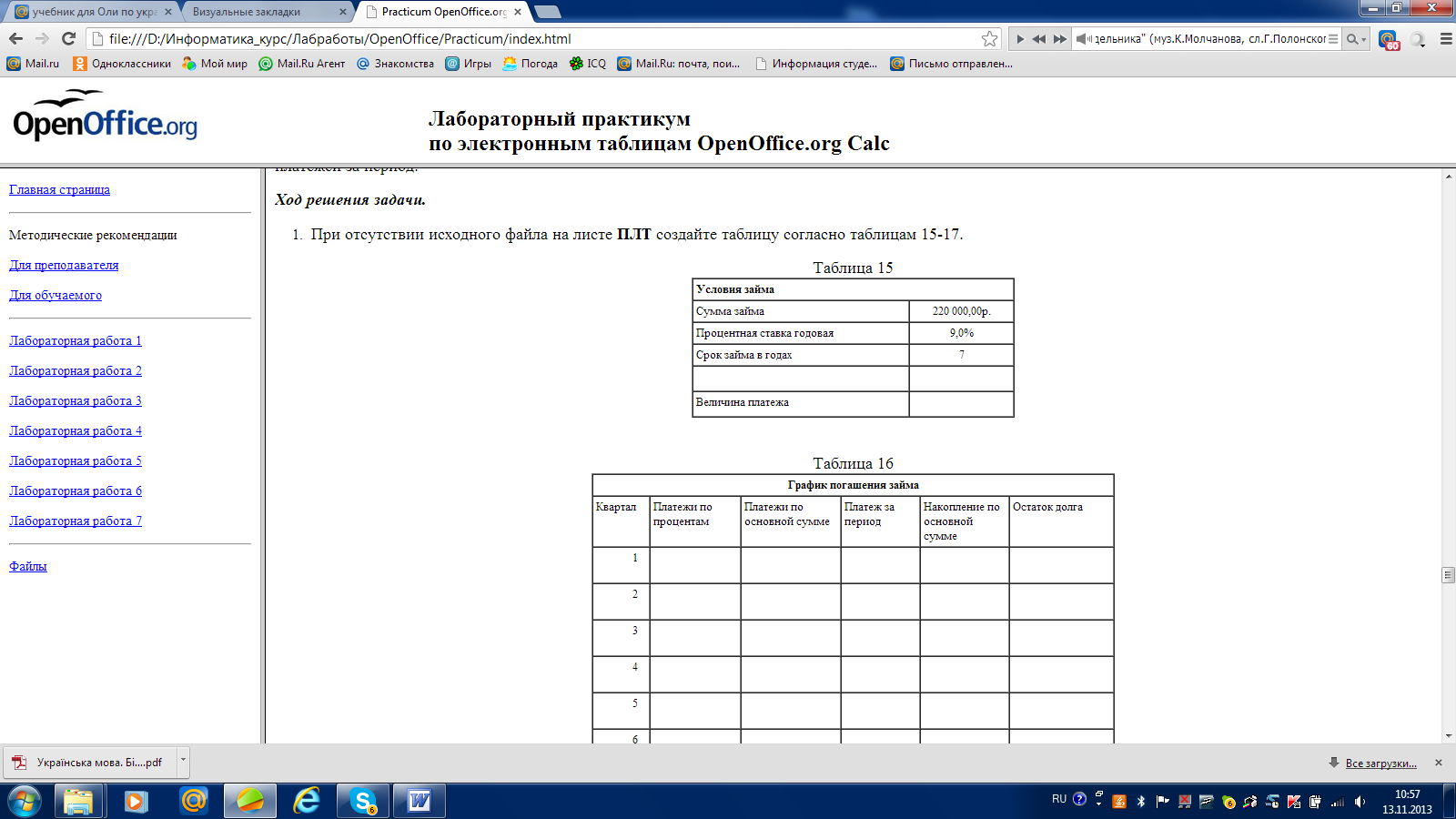Open Skype from the taskbar
Image resolution: width=1456 pixels, height=819 pixels.
pos(364,801)
